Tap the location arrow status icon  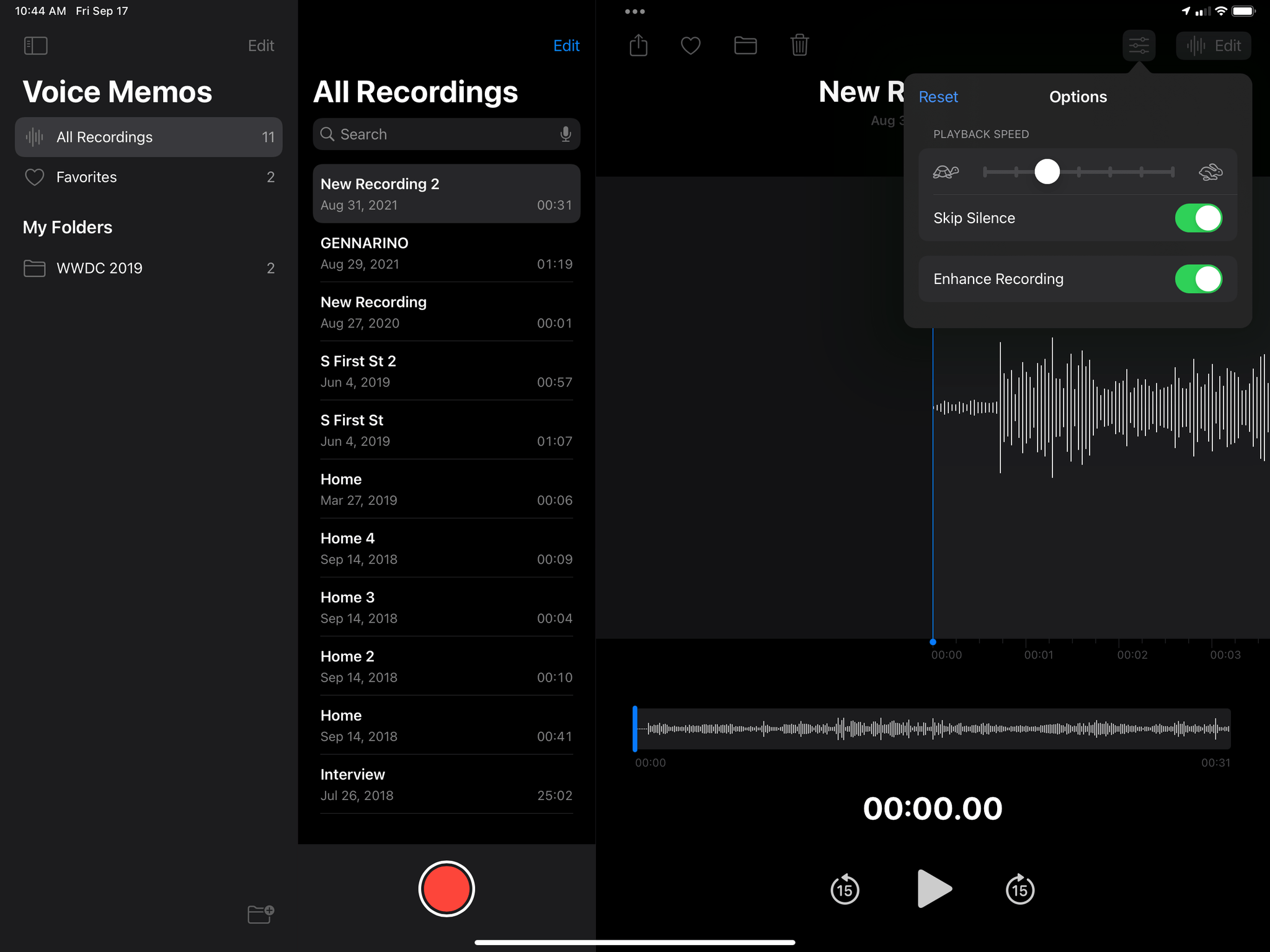pos(1186,11)
